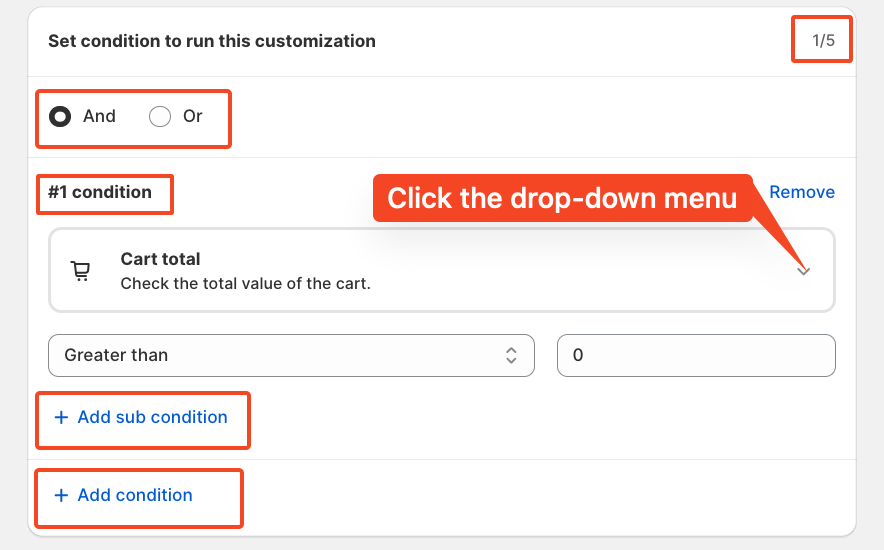884x550 pixels.
Task: Choose the "And" text label option
Action: click(99, 116)
